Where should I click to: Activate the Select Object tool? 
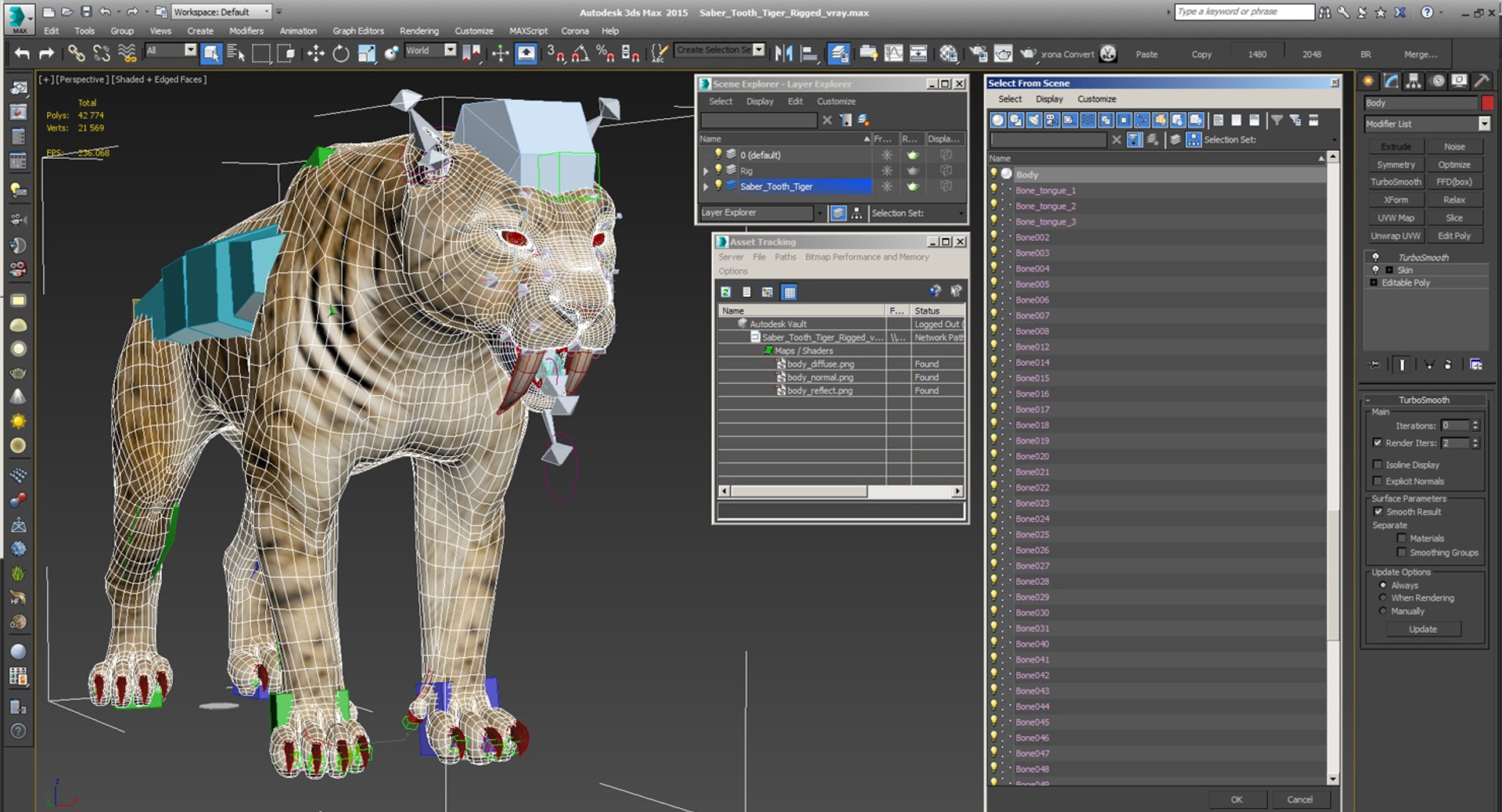click(211, 53)
